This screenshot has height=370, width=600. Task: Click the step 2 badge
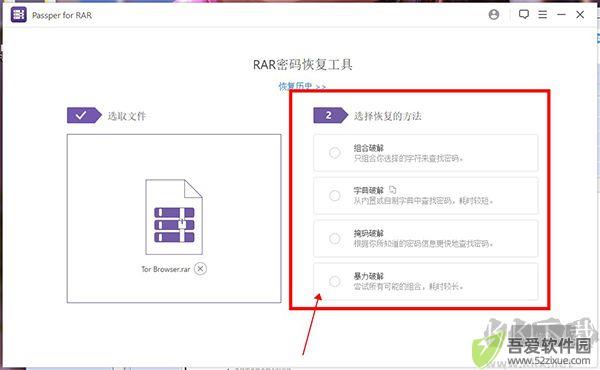331,115
